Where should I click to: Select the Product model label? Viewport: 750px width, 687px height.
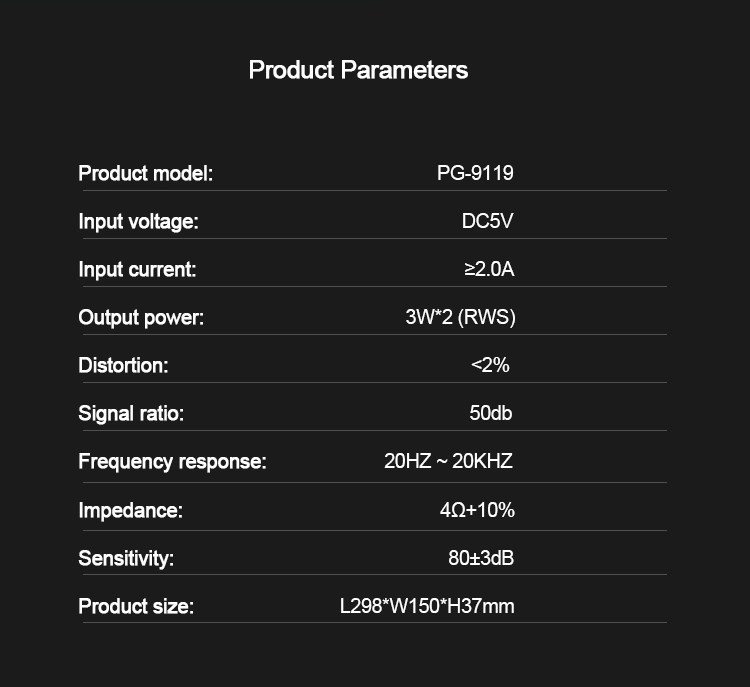146,173
